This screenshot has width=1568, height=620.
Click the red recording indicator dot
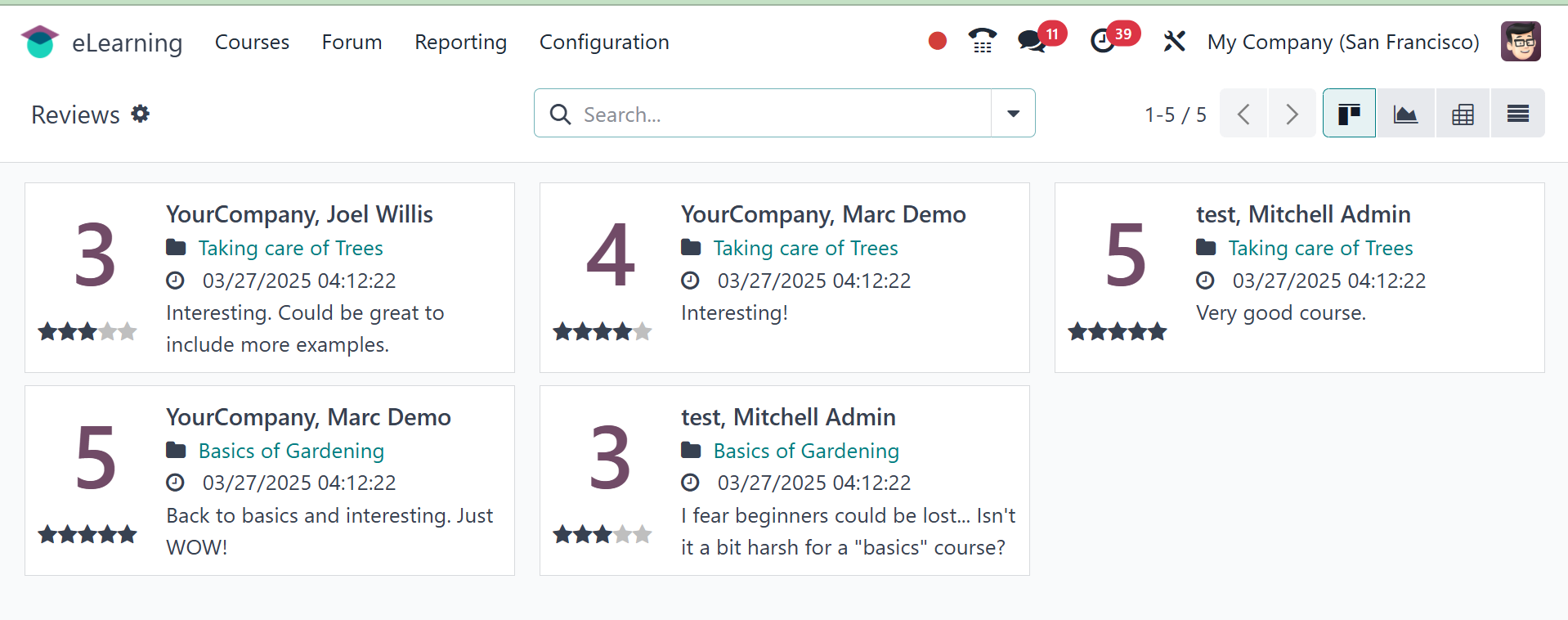point(937,41)
